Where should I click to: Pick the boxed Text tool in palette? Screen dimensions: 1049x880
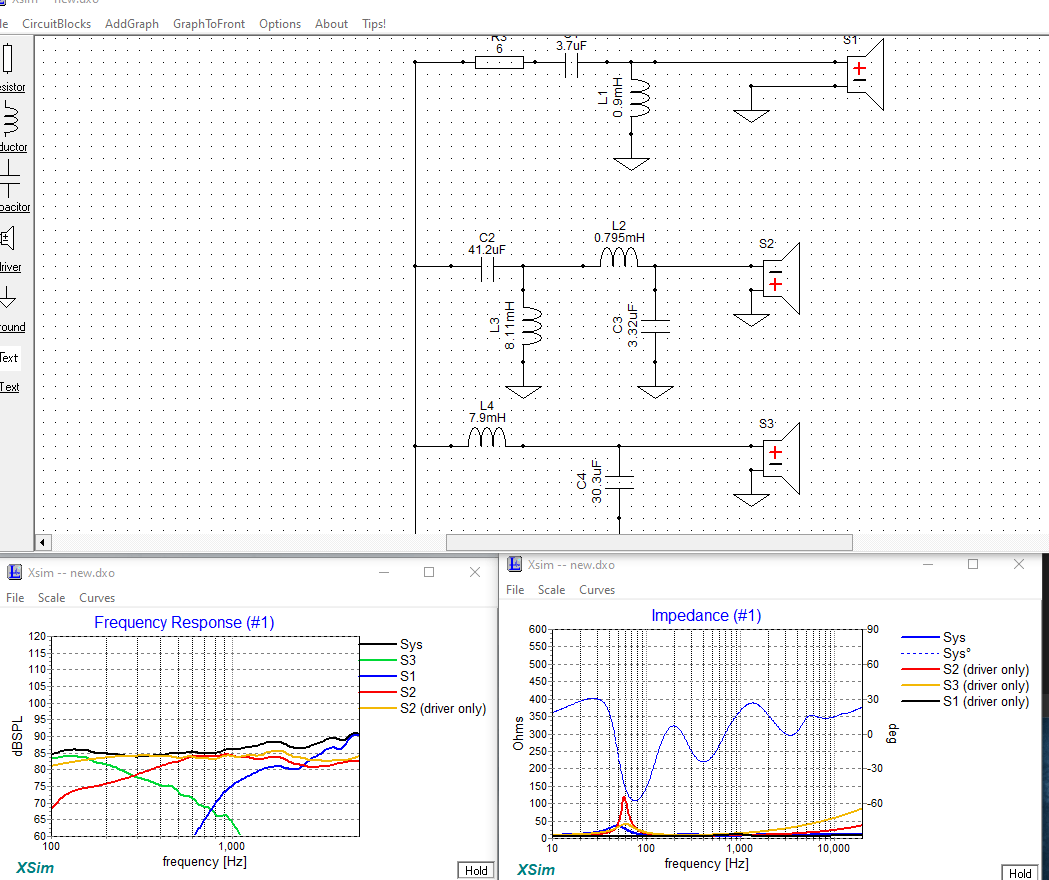point(9,357)
